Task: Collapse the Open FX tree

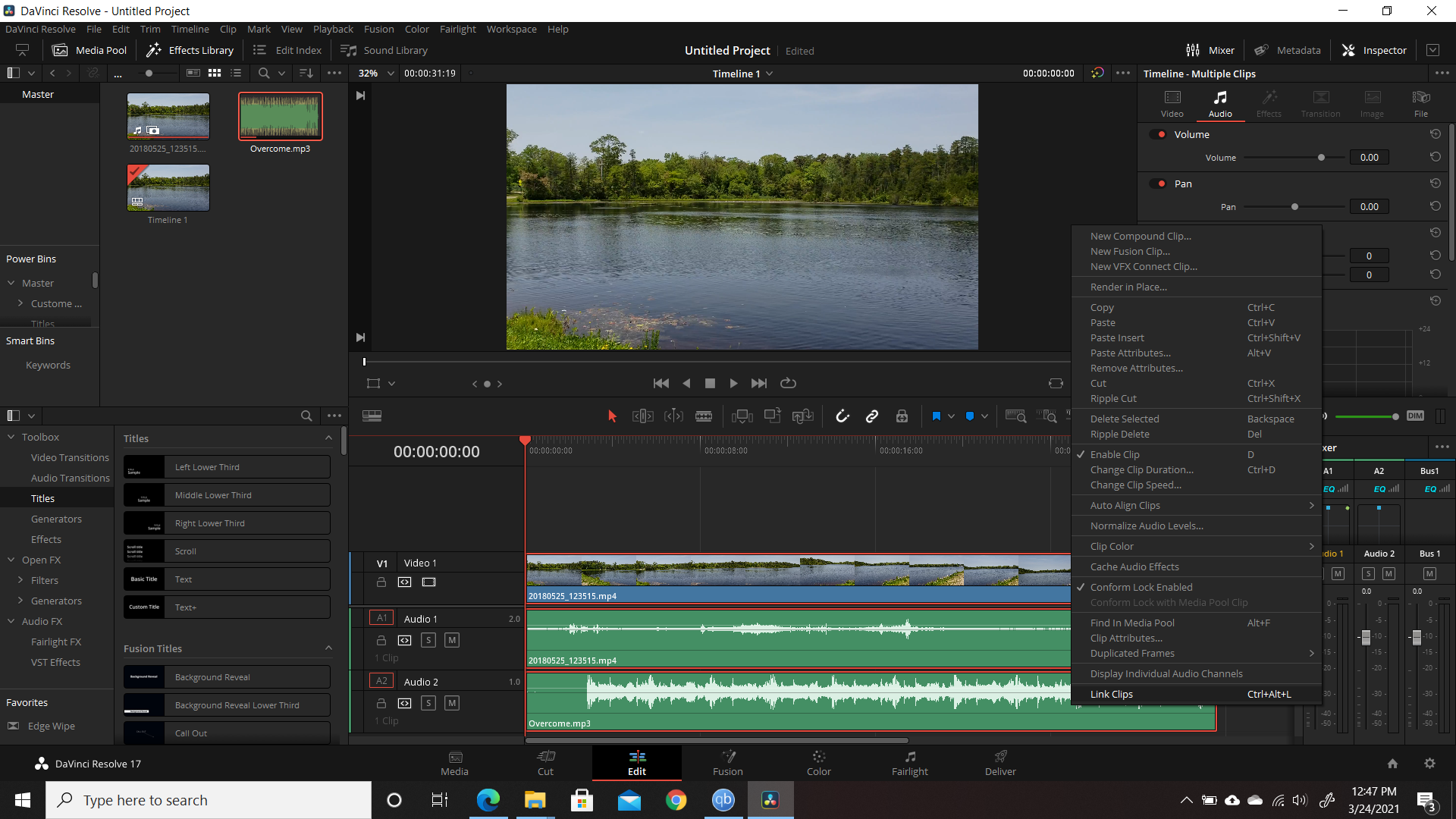Action: pos(11,560)
